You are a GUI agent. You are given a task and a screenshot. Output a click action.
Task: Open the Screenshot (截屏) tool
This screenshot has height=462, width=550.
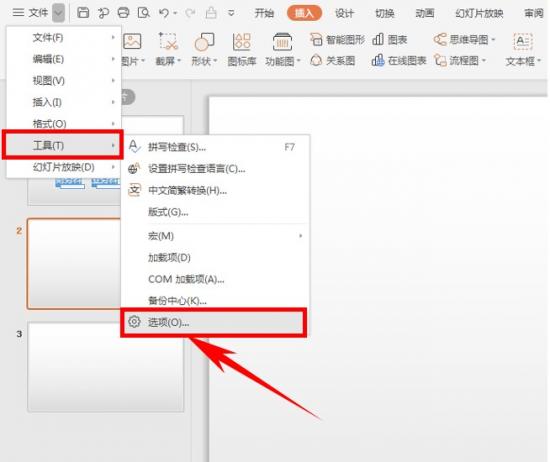click(168, 49)
